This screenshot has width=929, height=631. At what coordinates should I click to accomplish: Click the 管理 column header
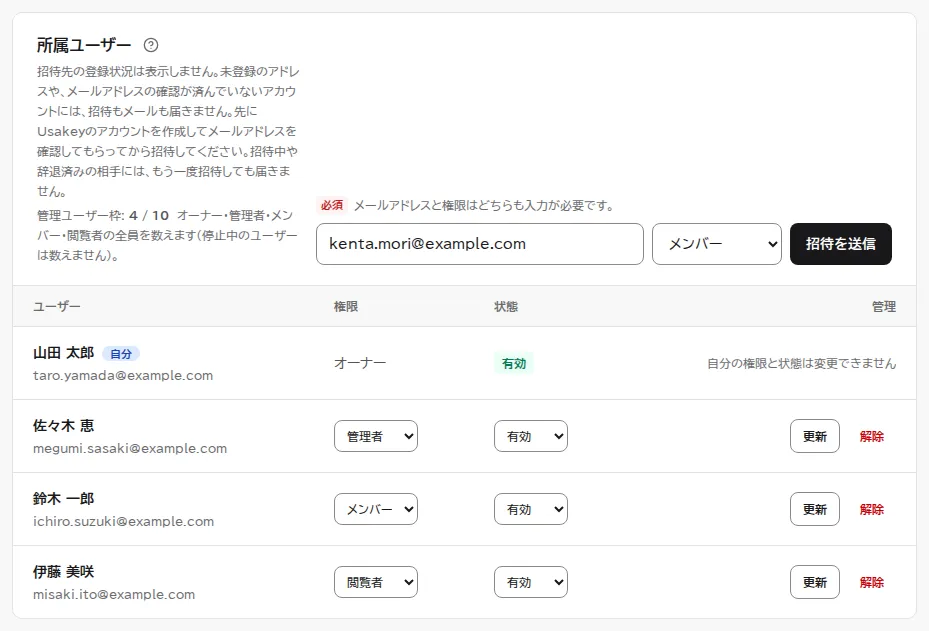pos(883,306)
